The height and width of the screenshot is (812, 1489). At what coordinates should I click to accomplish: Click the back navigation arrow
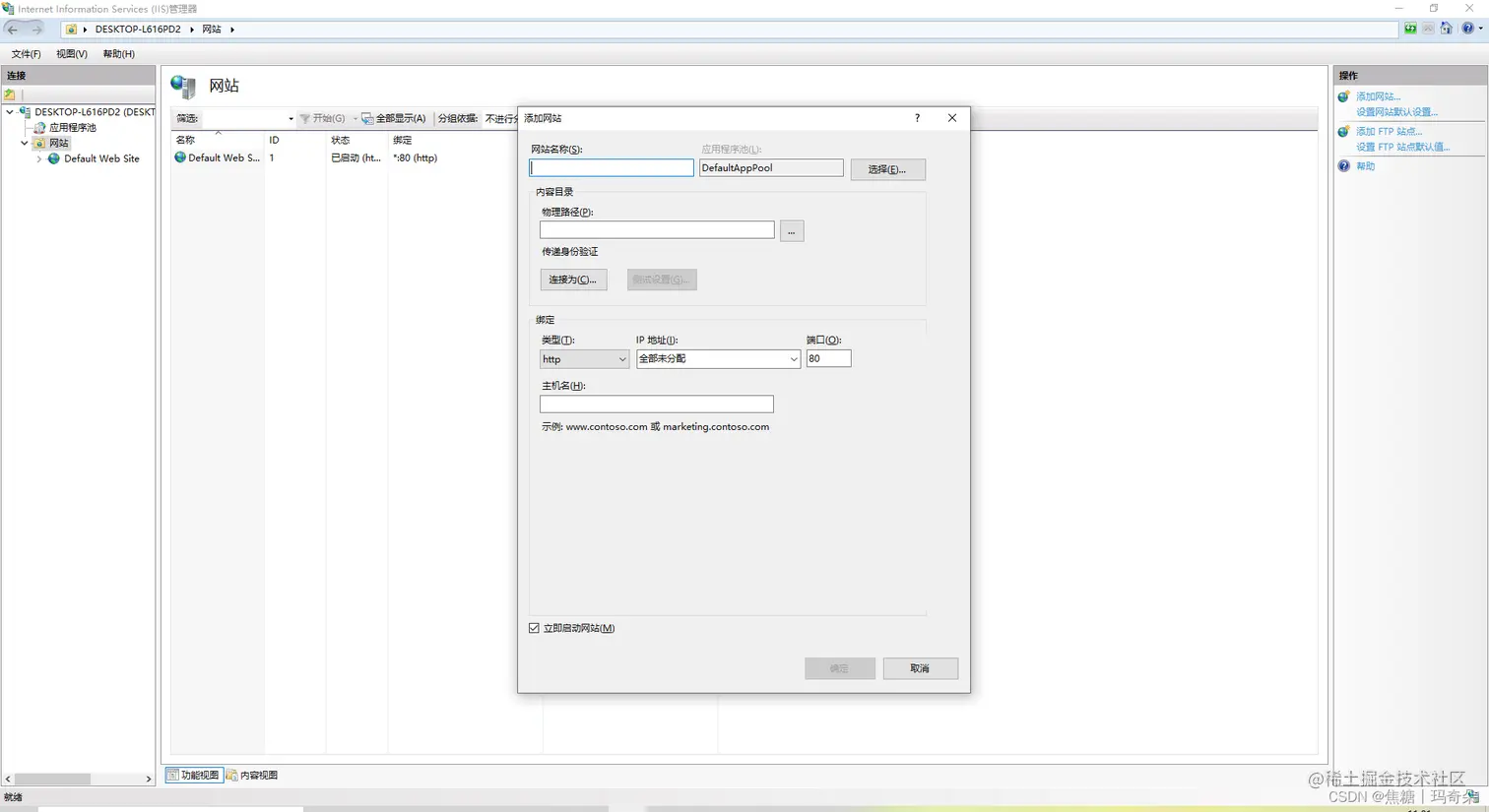(13, 30)
